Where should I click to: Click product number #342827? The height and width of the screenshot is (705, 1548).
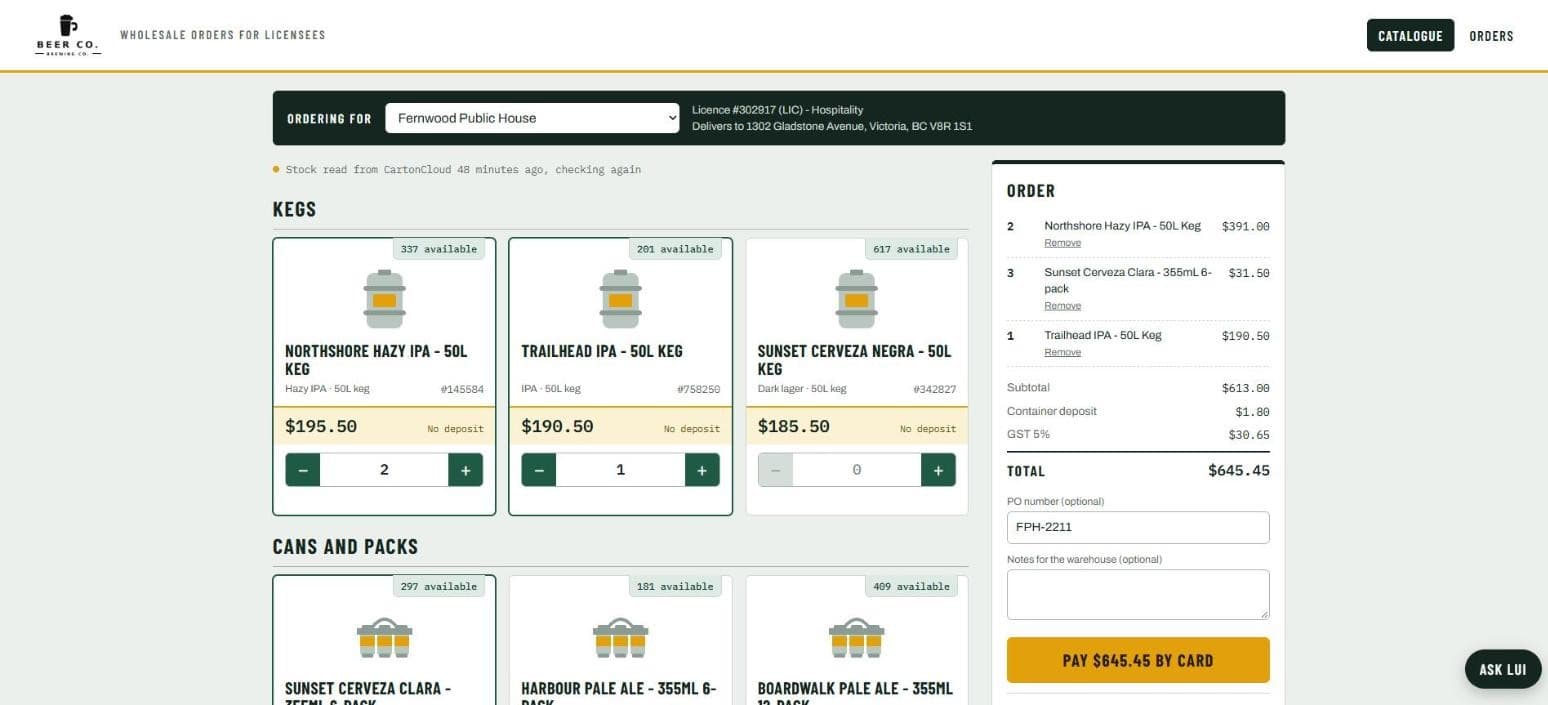click(x=934, y=389)
